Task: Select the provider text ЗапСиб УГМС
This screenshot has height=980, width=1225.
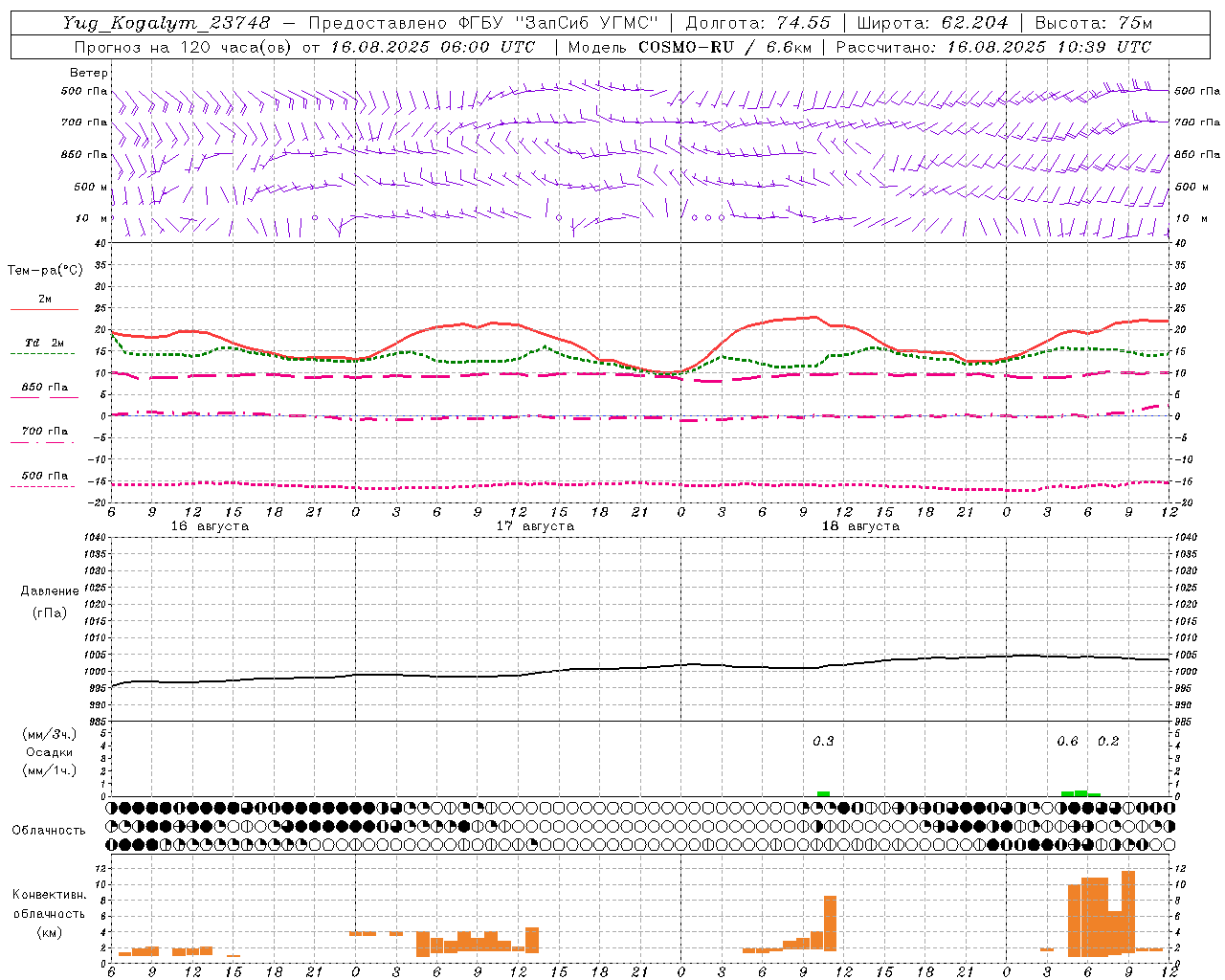Action: [588, 23]
